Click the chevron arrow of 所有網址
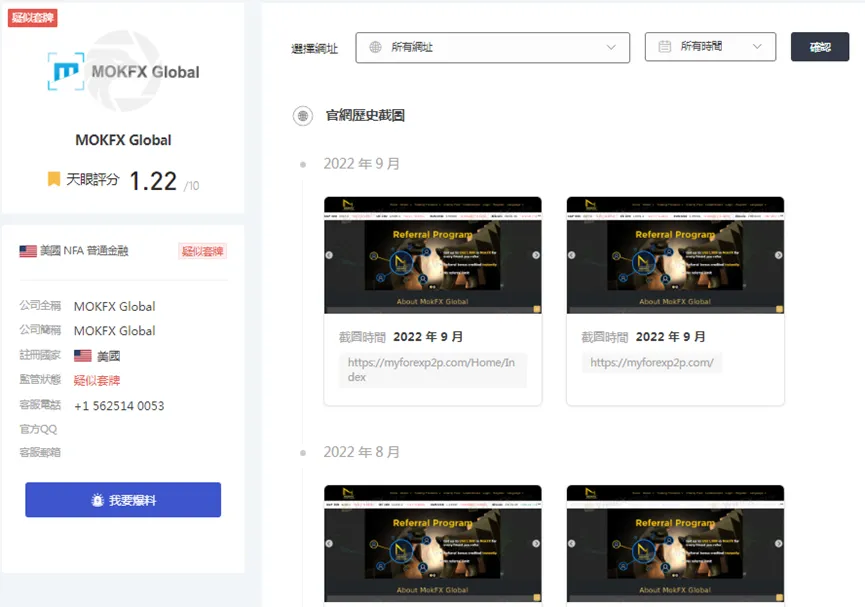 click(x=611, y=47)
